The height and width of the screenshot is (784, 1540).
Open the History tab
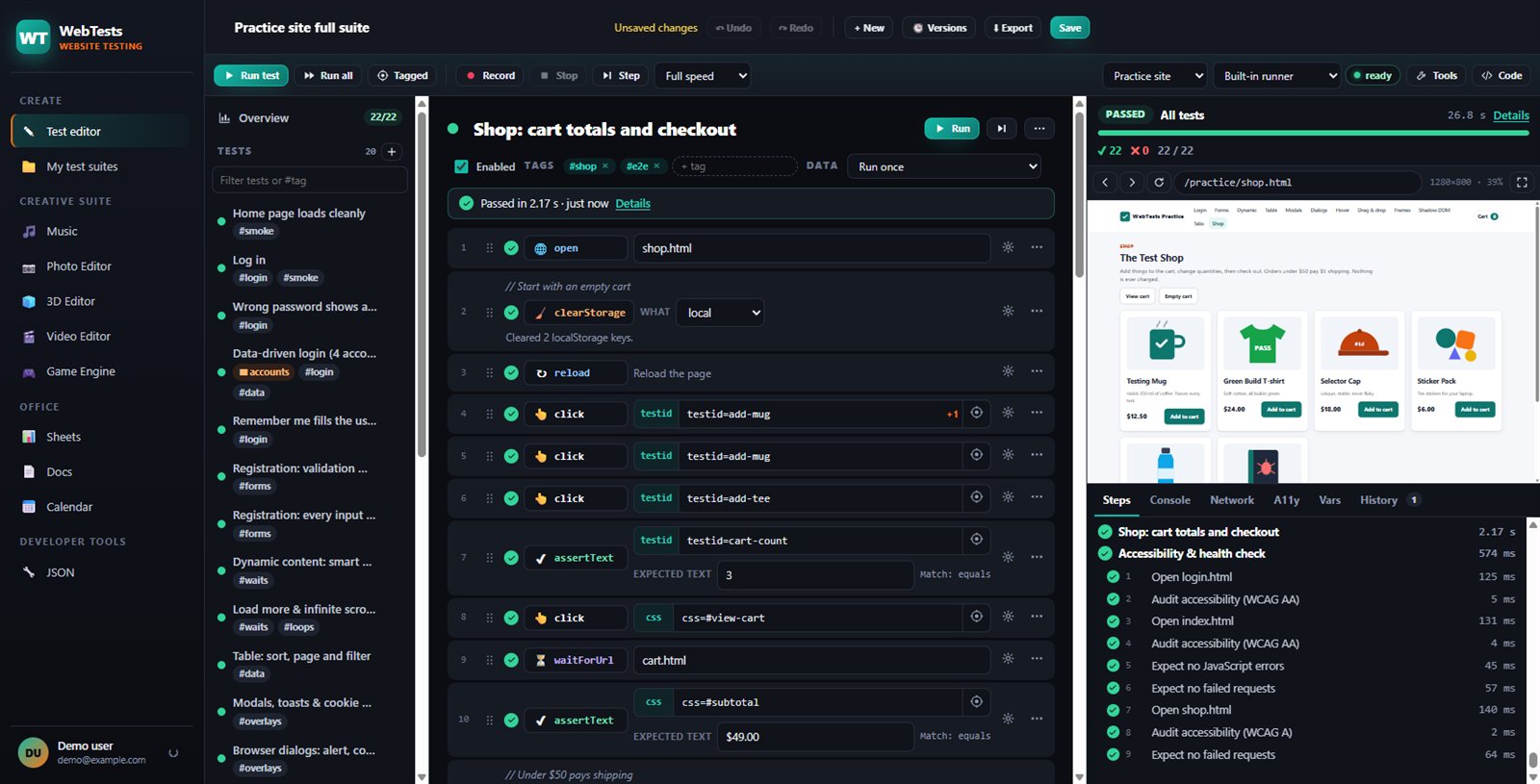pos(1389,500)
